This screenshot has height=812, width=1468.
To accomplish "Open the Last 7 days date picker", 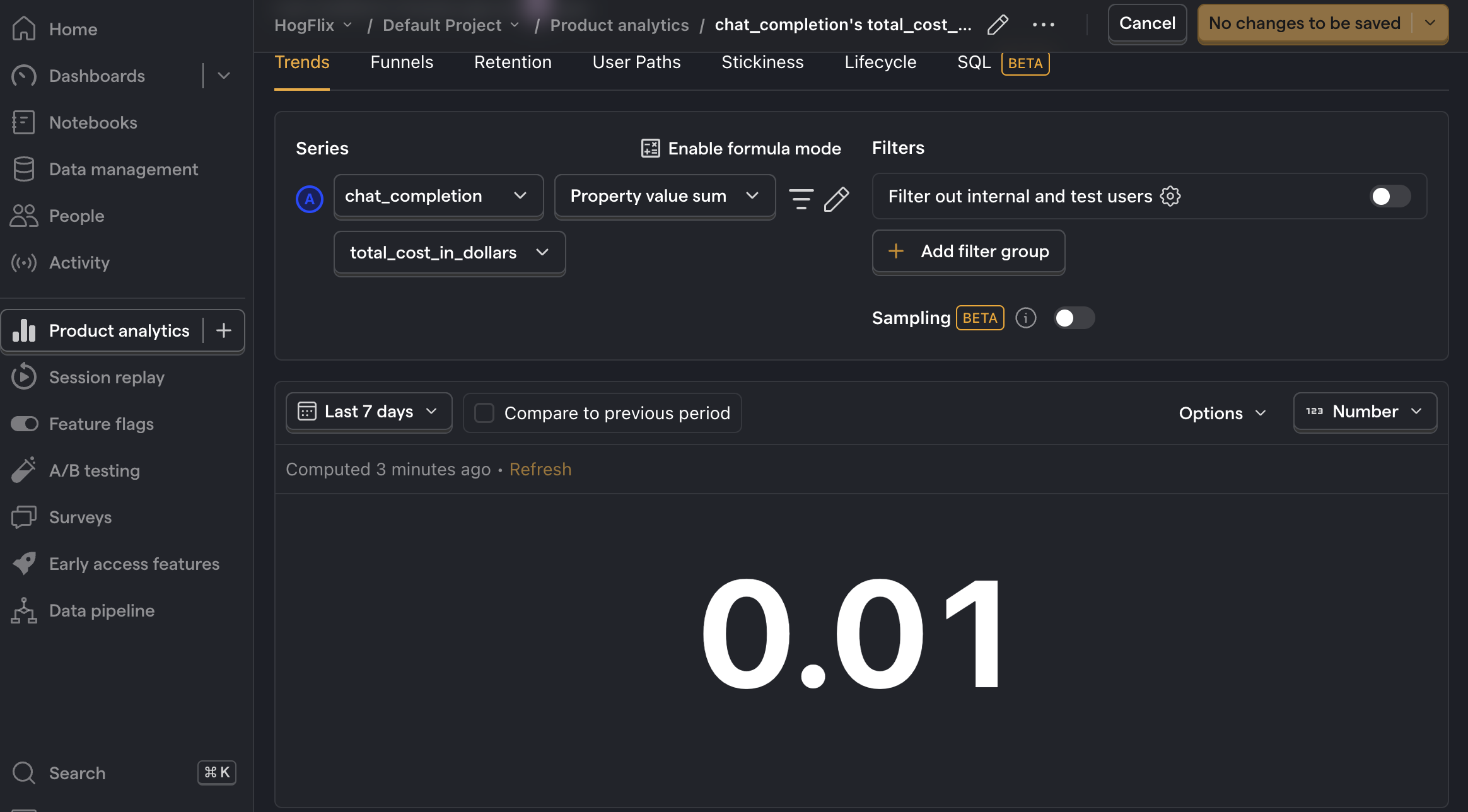I will pos(369,412).
